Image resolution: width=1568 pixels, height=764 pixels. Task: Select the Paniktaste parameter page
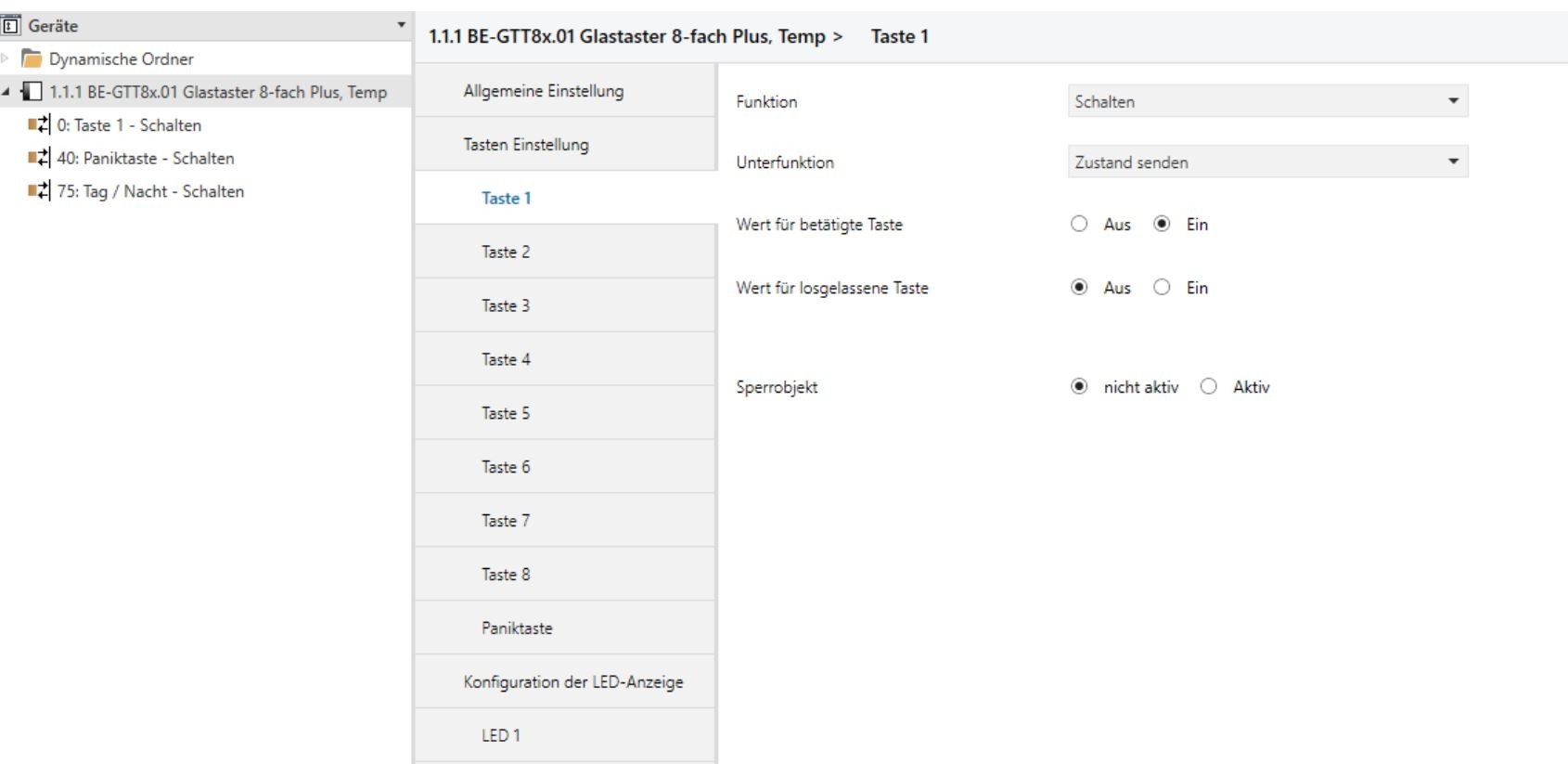(x=517, y=628)
